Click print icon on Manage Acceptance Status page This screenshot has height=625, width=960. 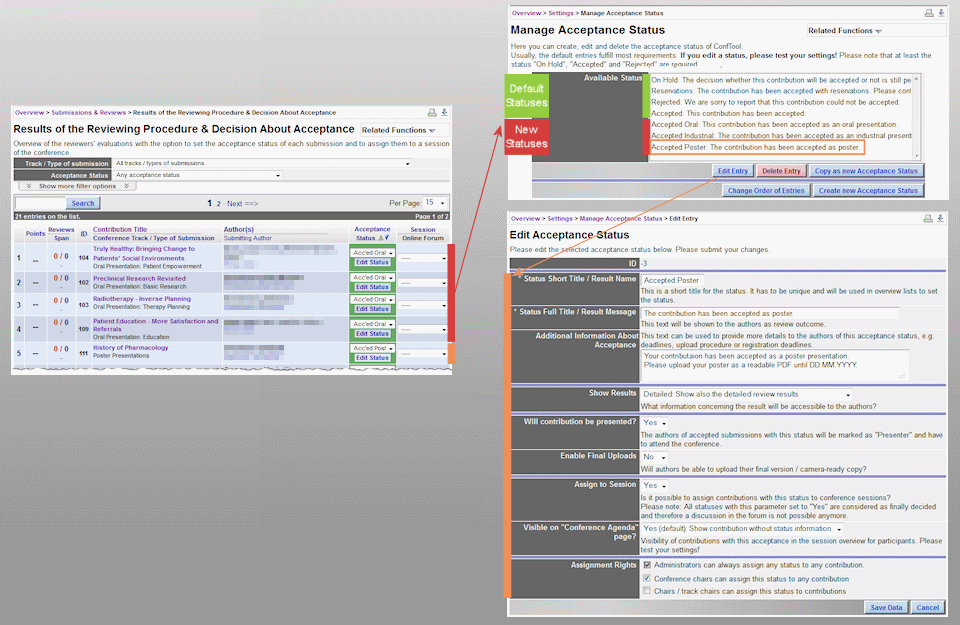pyautogui.click(x=929, y=13)
